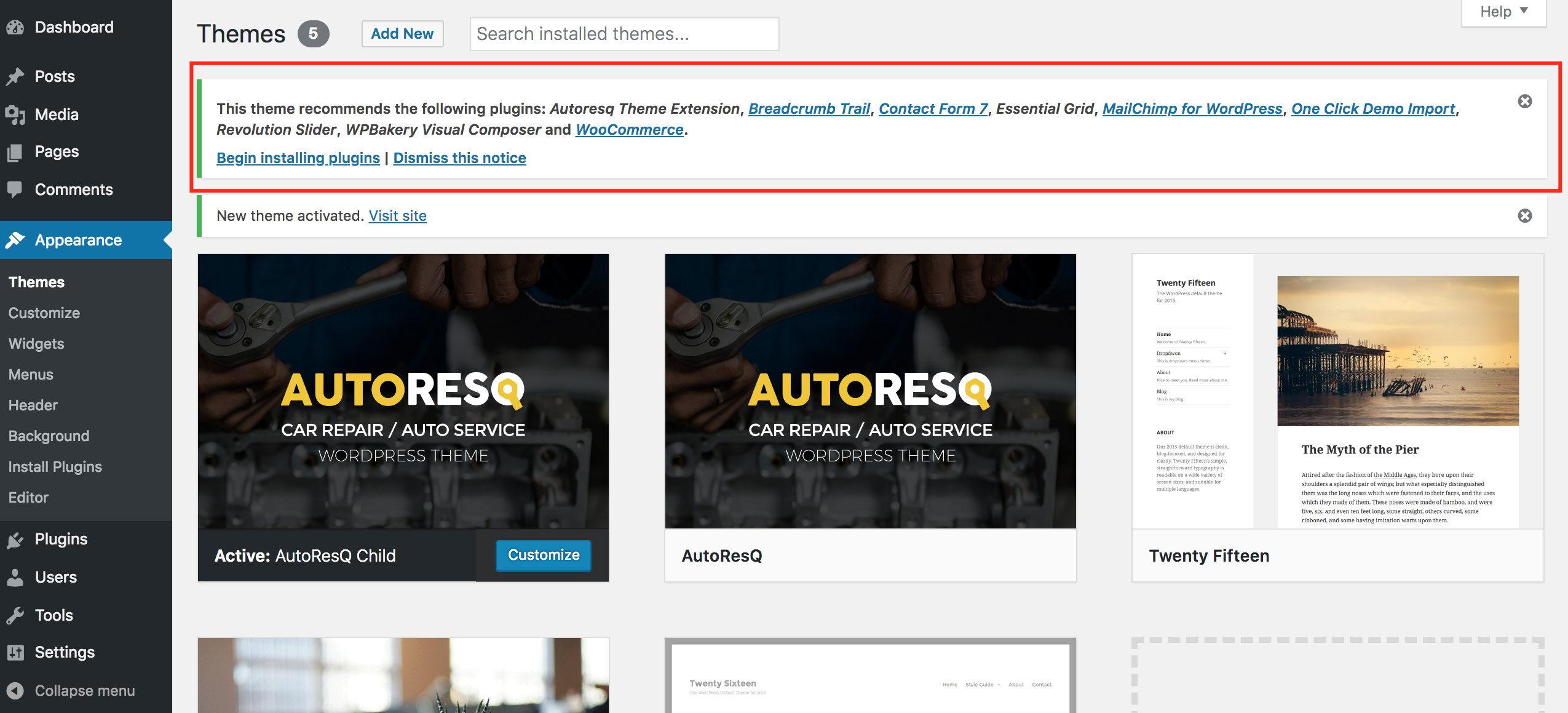Focus the Search installed themes field
The height and width of the screenshot is (713, 1568).
click(x=624, y=34)
